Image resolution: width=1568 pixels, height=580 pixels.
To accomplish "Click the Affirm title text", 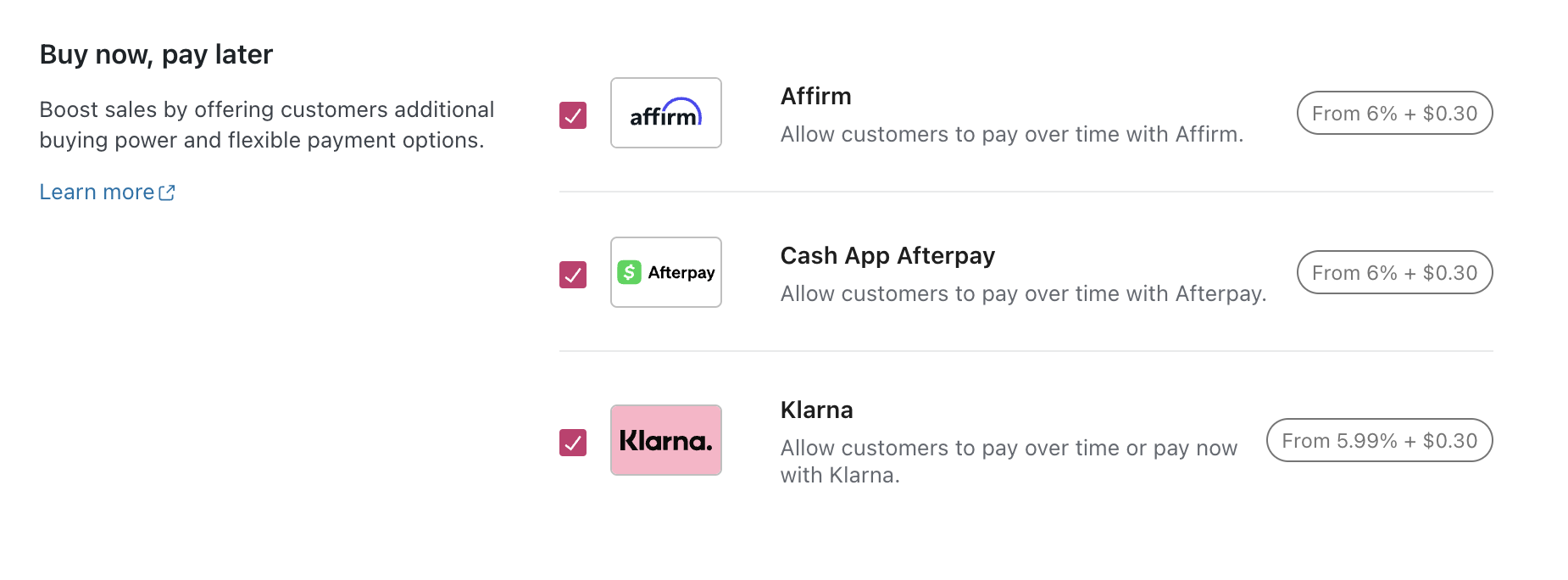I will [x=815, y=96].
